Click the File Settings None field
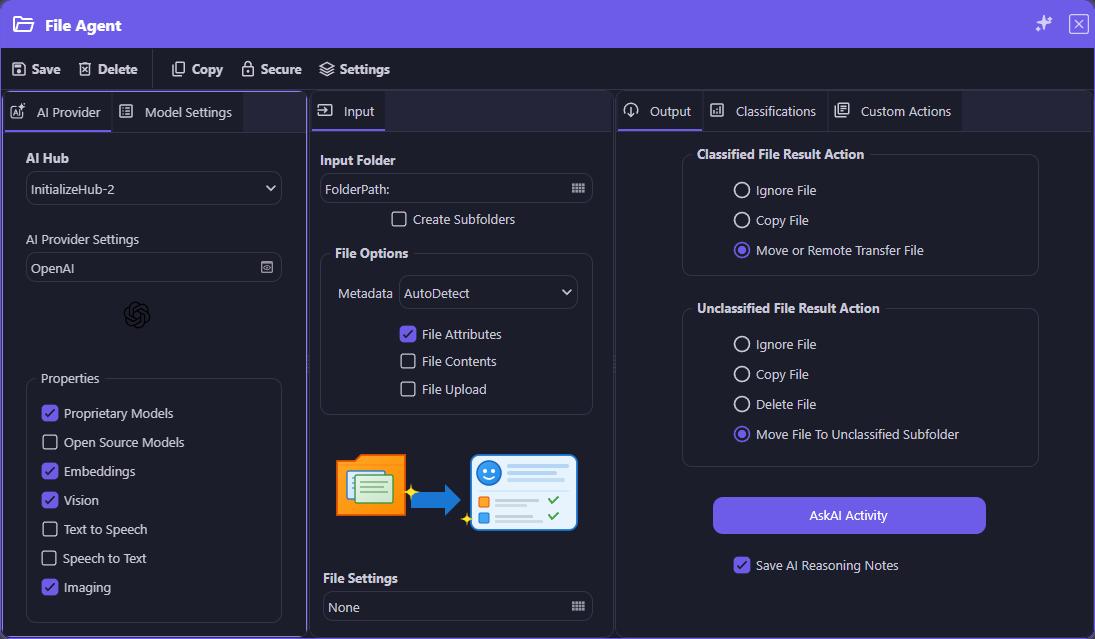The image size is (1095, 639). [457, 606]
